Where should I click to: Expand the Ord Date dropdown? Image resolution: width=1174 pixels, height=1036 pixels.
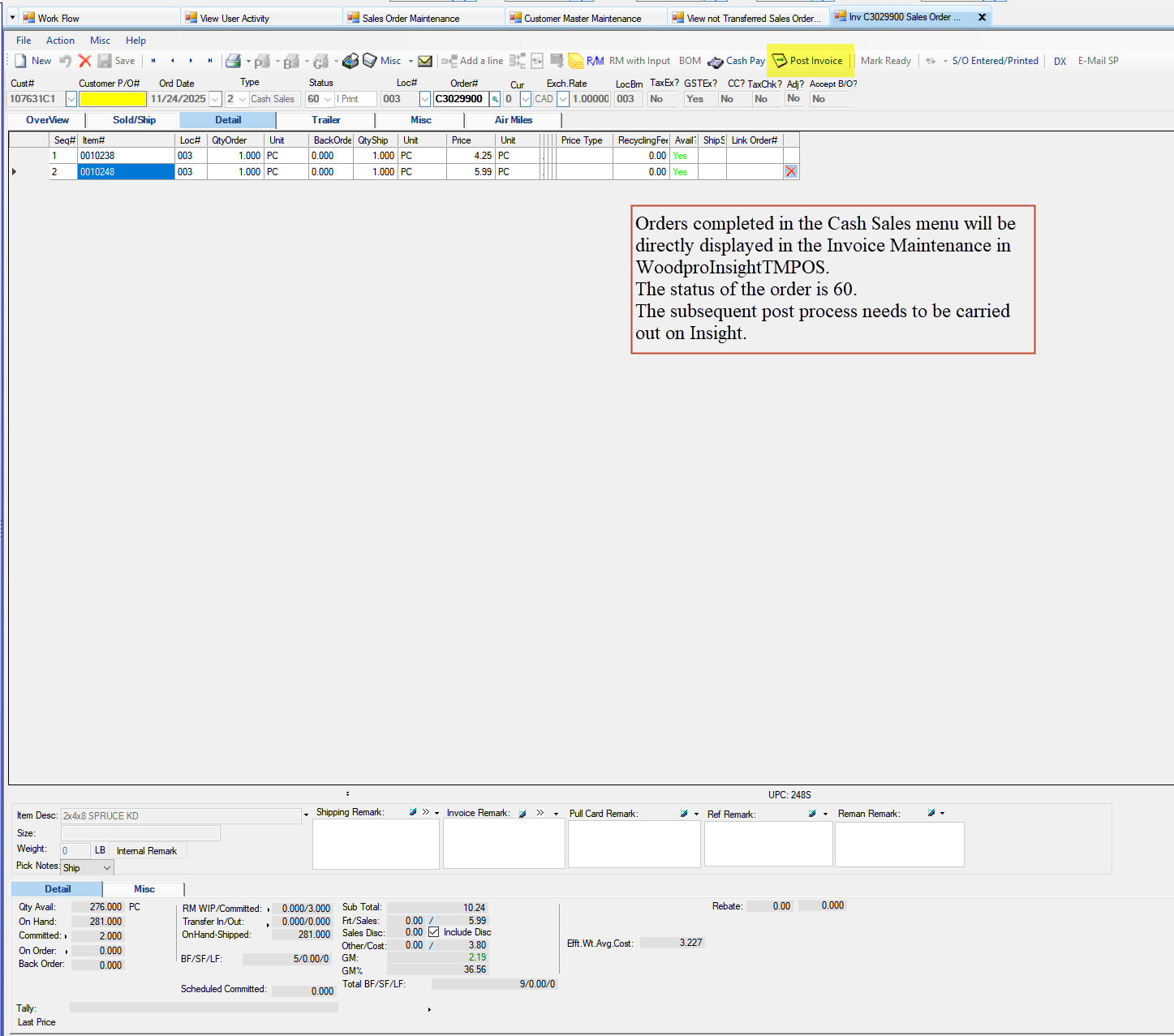tap(215, 99)
